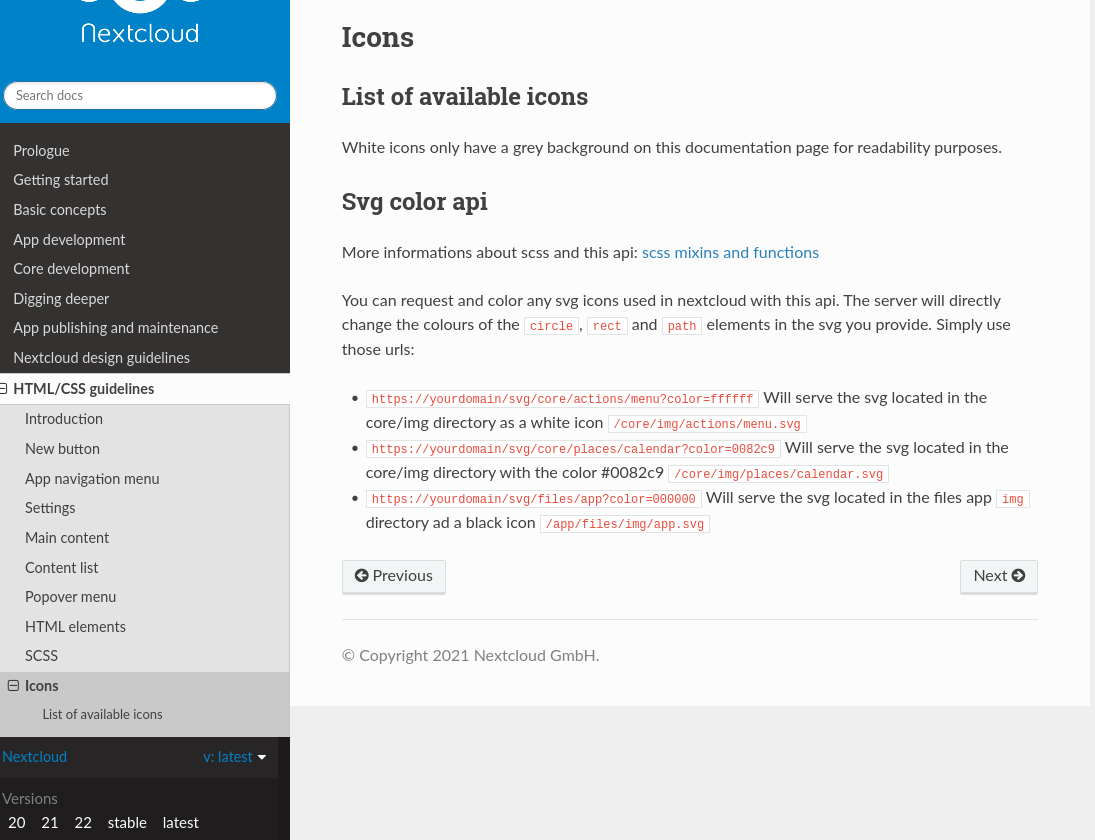Screen dimensions: 1095x840
Task: Click the rect code element
Action: pyautogui.click(x=607, y=326)
